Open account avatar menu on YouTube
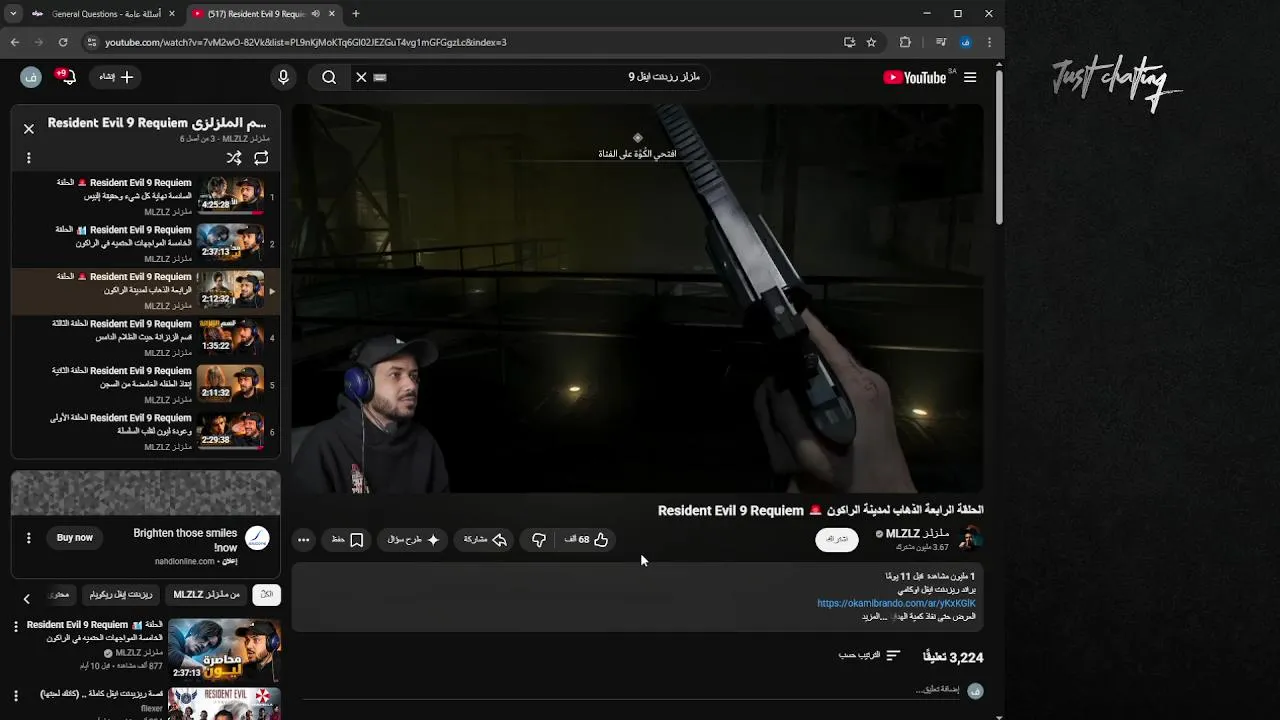 (x=31, y=77)
